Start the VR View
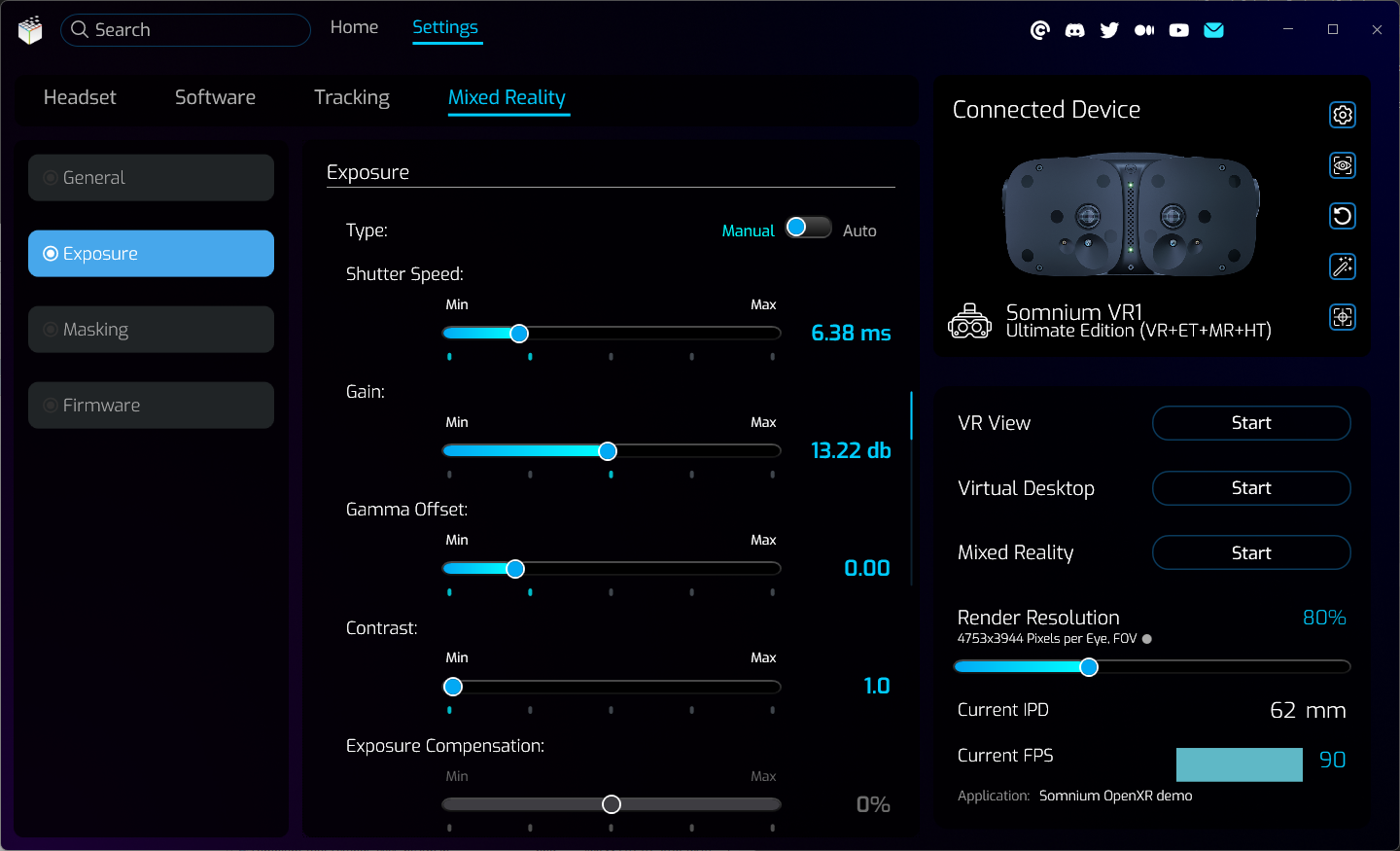Screen dimensions: 1400x851 (x=1250, y=423)
